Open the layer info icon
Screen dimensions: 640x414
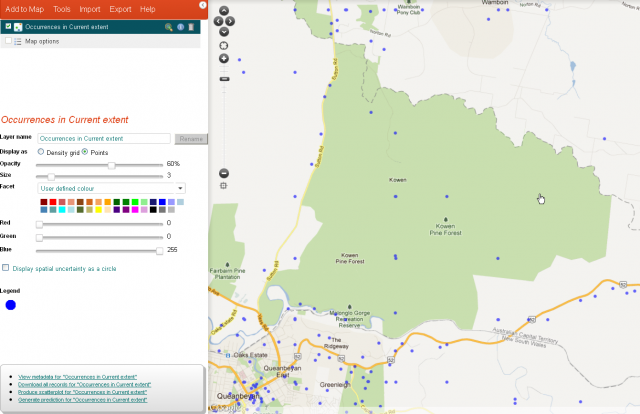tap(180, 26)
